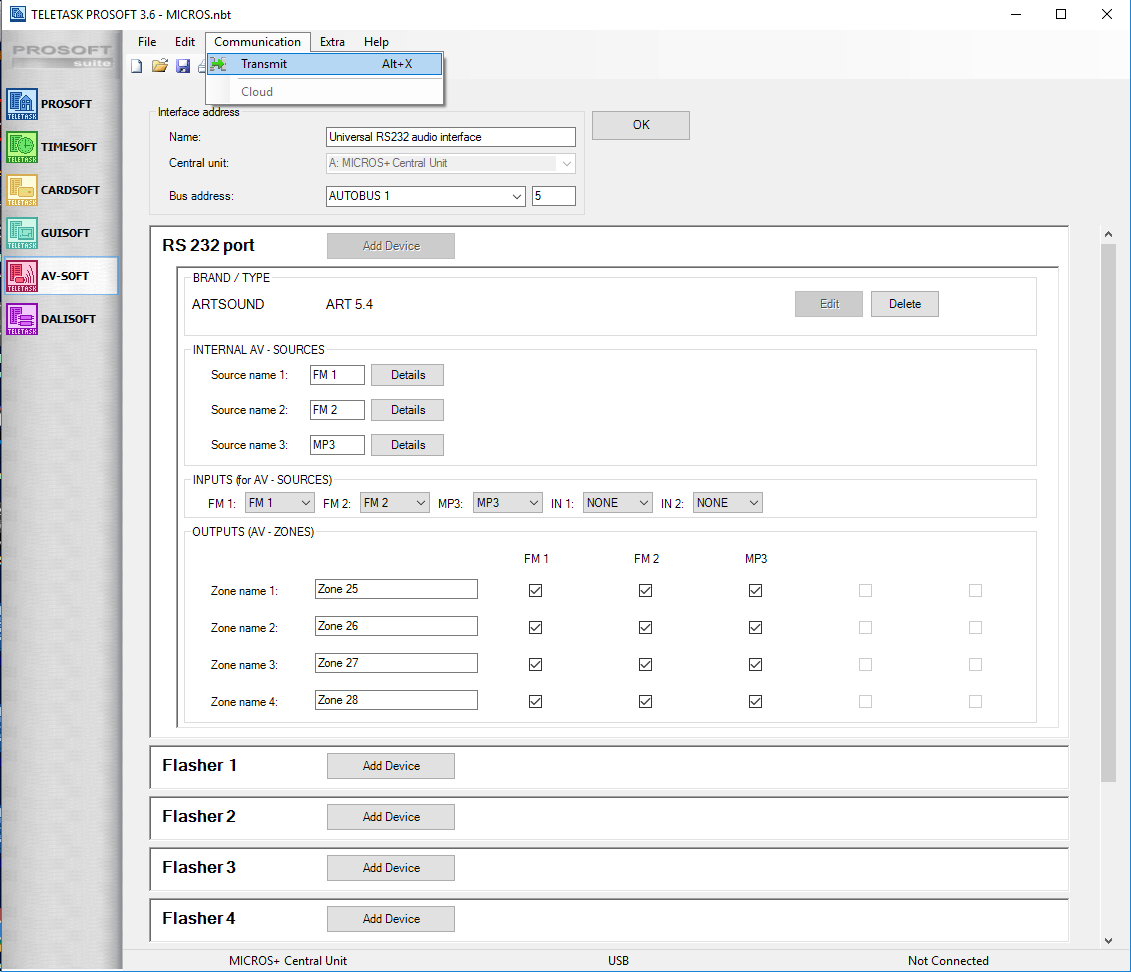Toggle MP3 checkbox for Zone 26
Screen dimensions: 1131x972
pyautogui.click(x=755, y=628)
